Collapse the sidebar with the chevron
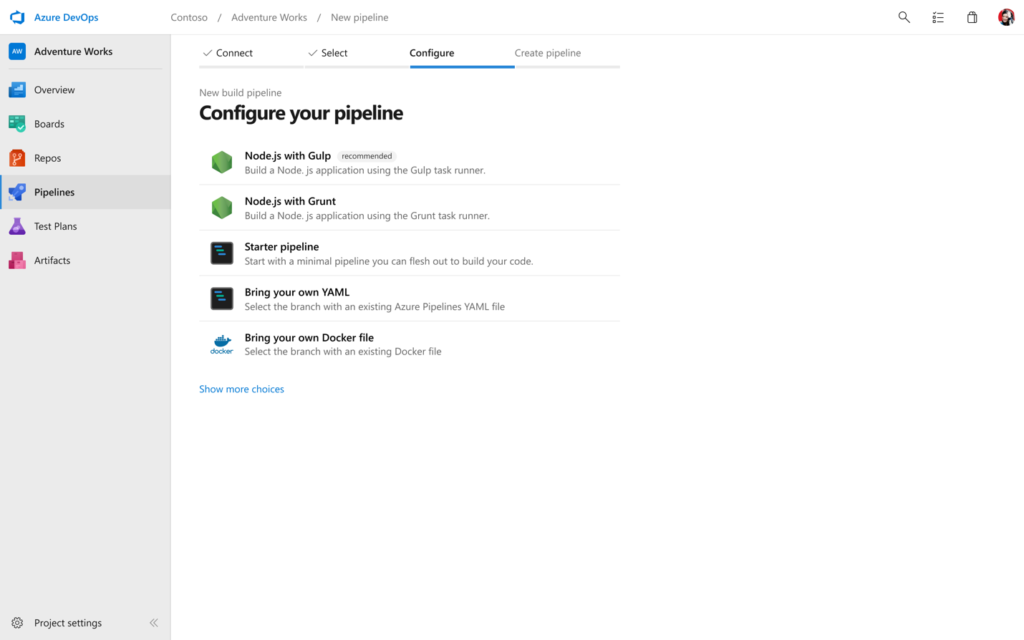This screenshot has width=1024, height=640. click(154, 622)
